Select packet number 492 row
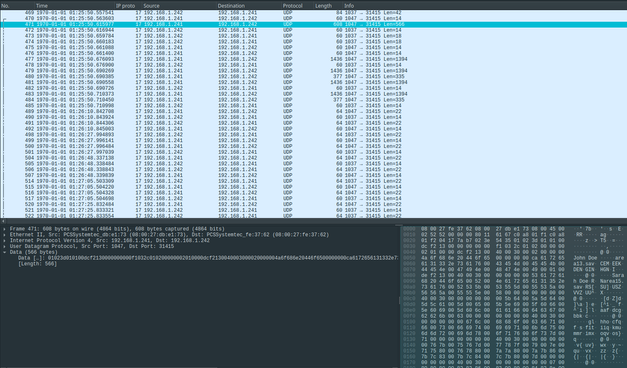 pos(314,129)
